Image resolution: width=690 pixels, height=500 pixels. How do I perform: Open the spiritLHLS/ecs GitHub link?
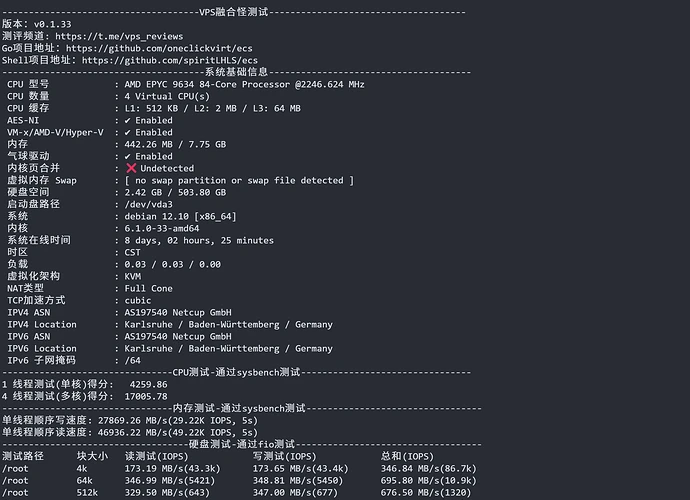pyautogui.click(x=169, y=60)
